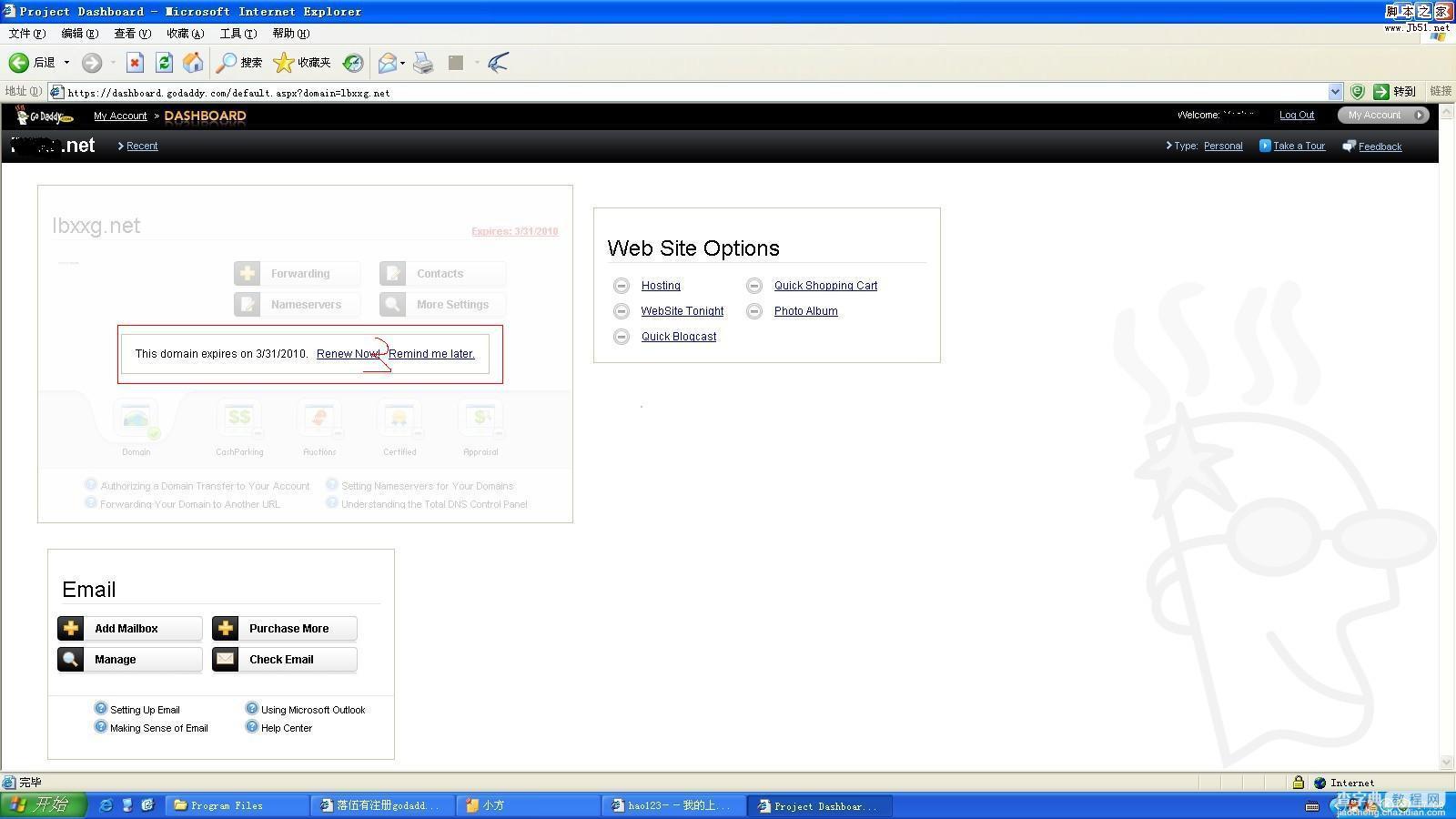
Task: Open the 文件(F) menu
Action: click(26, 33)
